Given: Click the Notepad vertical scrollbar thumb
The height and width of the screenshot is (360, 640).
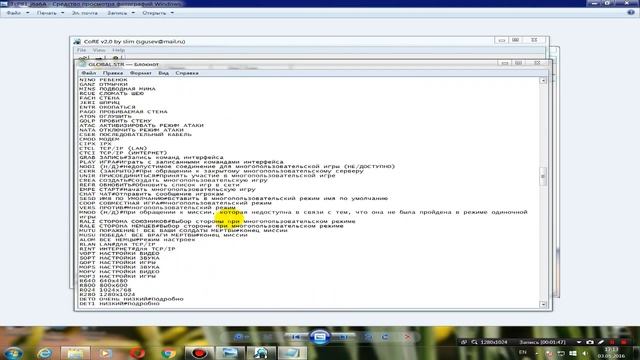Looking at the screenshot, I should coord(543,176).
